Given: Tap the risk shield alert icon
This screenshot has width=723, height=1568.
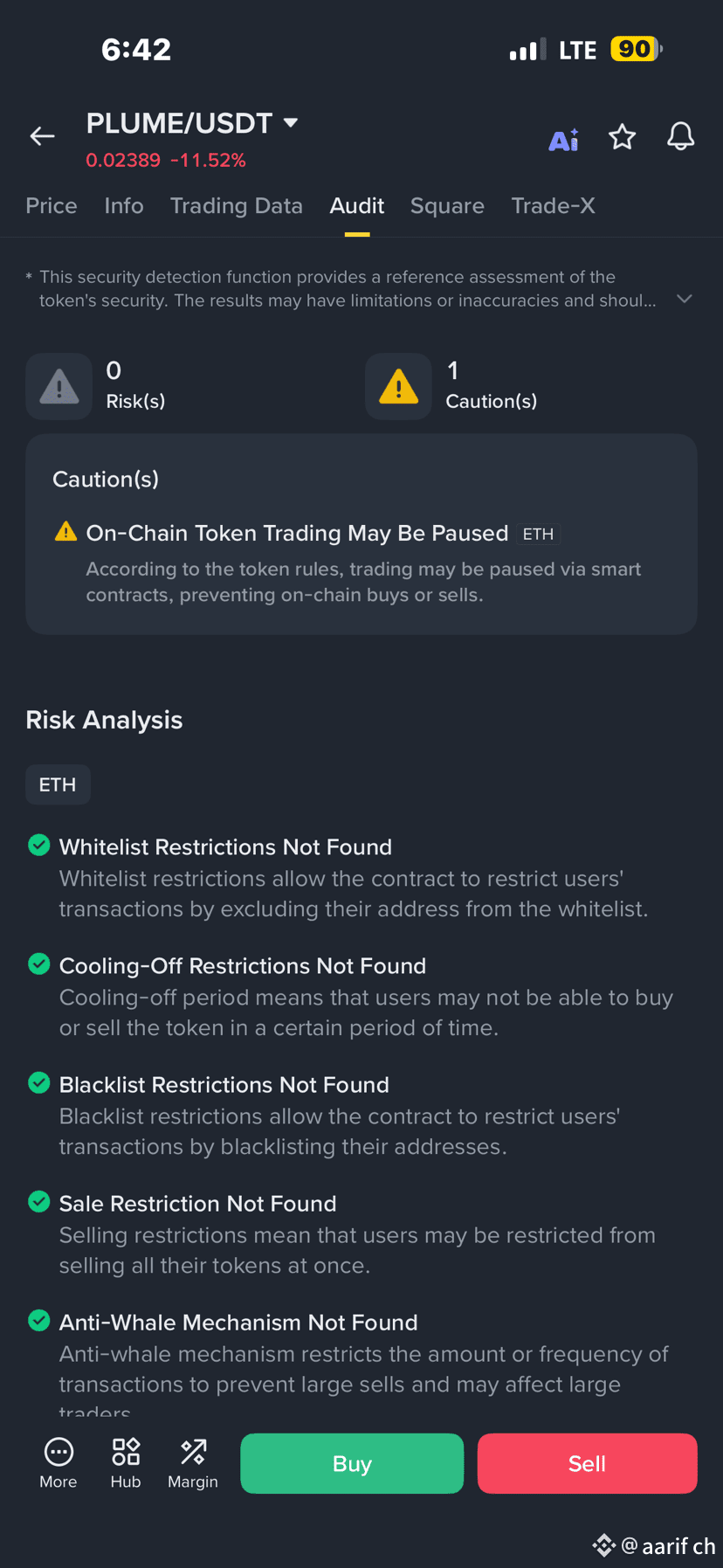Looking at the screenshot, I should [59, 385].
